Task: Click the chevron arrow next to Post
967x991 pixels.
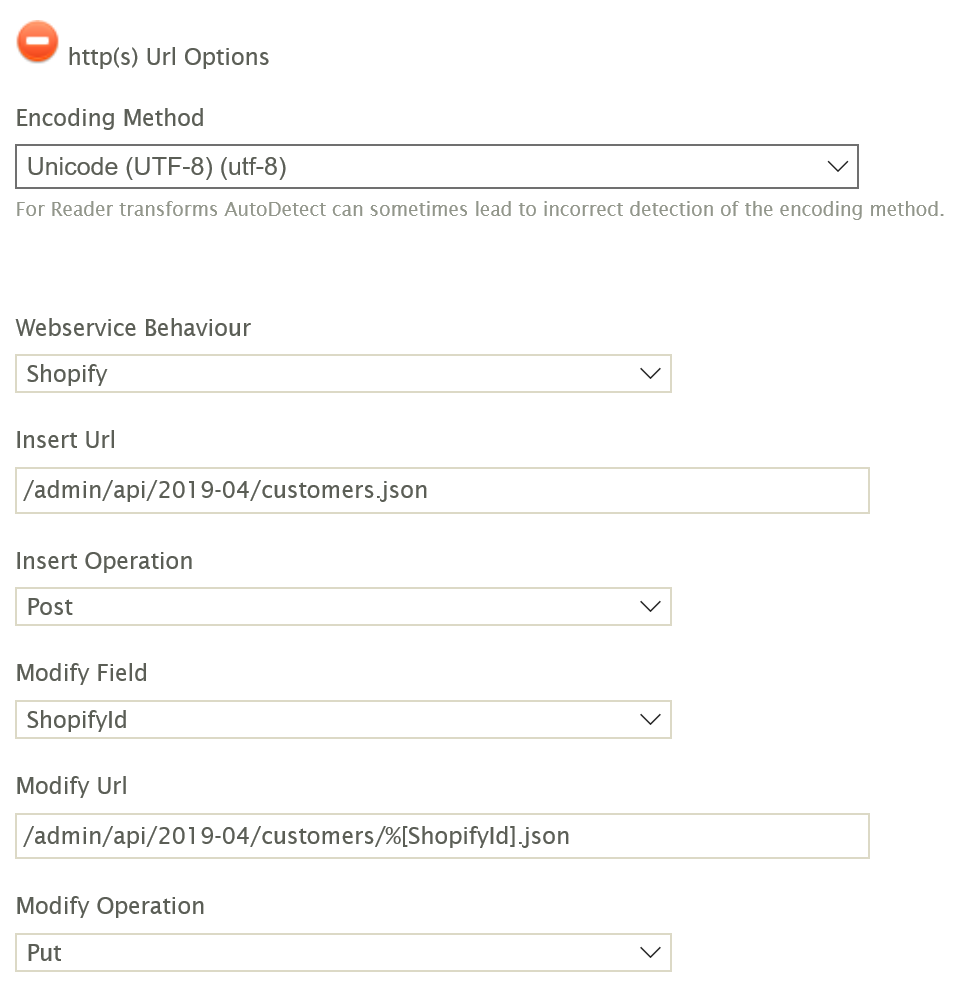Action: (650, 607)
